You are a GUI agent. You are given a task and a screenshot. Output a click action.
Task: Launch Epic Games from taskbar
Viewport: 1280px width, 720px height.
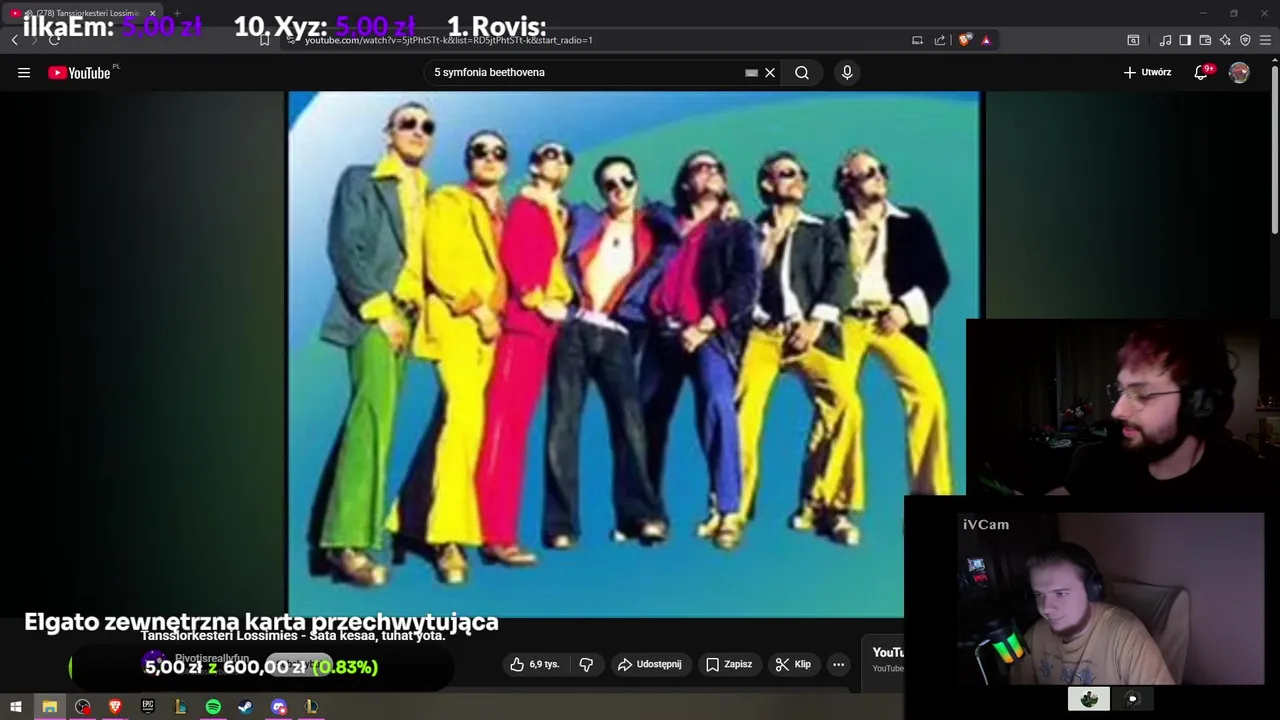tap(148, 706)
